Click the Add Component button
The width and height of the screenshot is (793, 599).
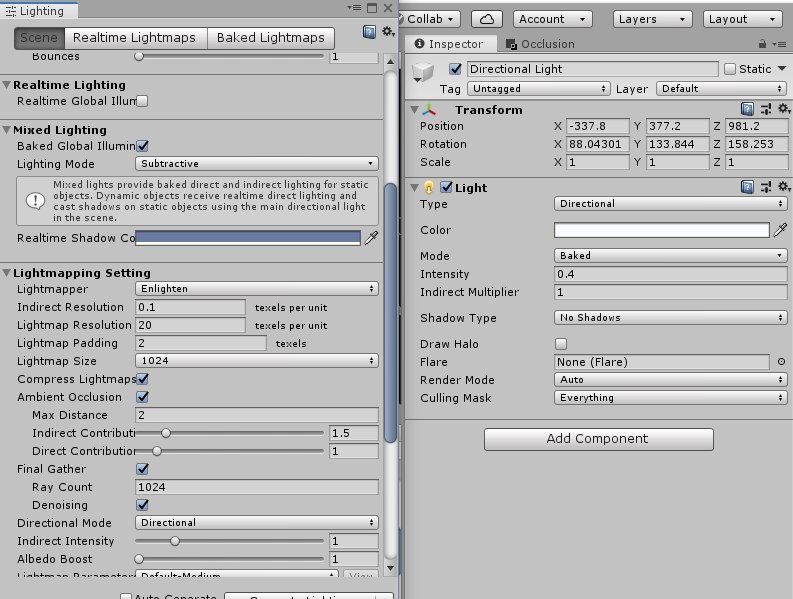pos(599,439)
